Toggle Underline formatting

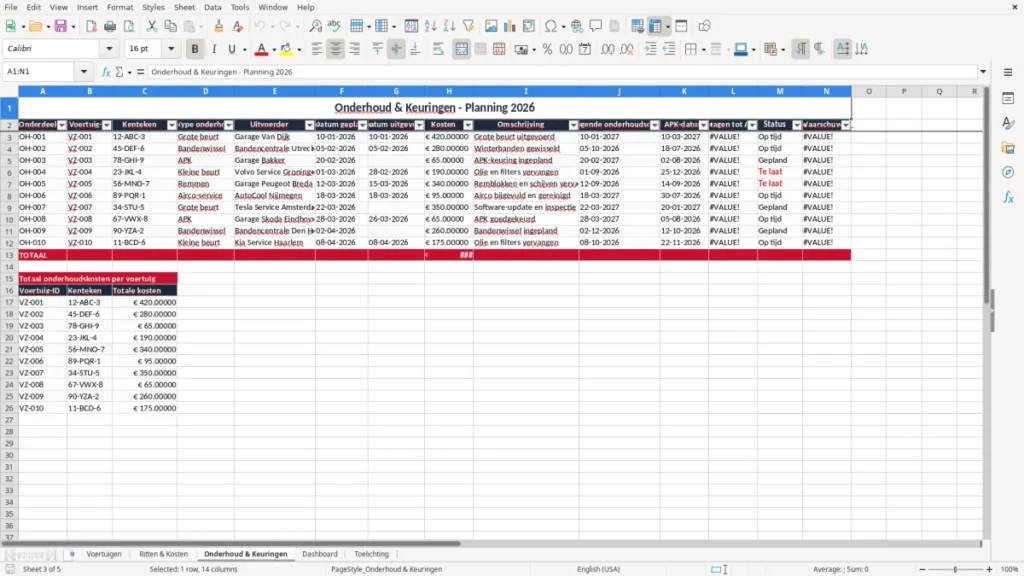(x=231, y=49)
